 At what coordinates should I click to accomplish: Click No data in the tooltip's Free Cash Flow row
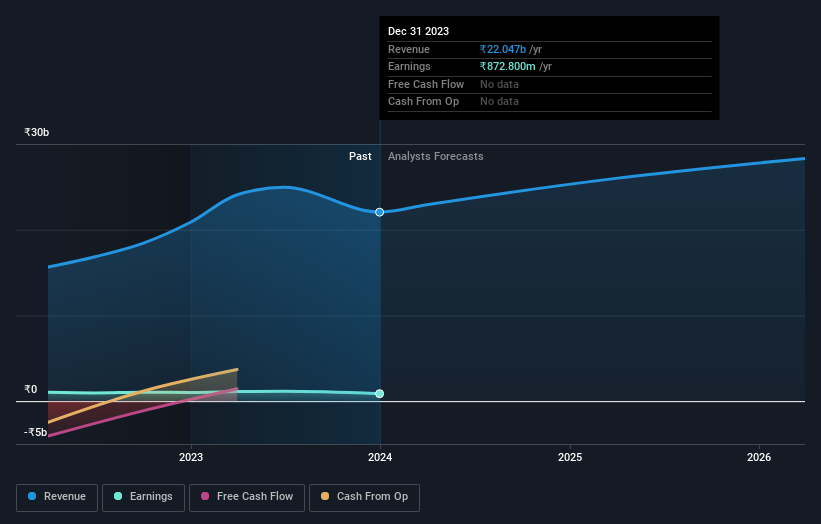(499, 84)
